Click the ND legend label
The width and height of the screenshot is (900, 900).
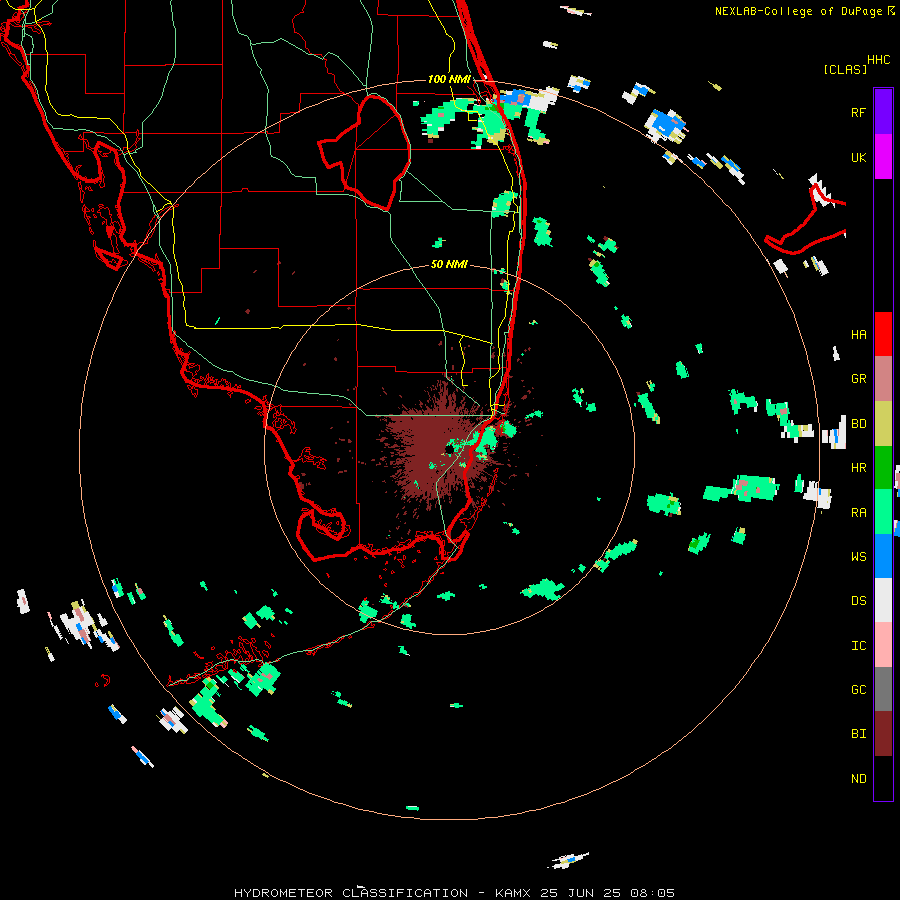(859, 779)
